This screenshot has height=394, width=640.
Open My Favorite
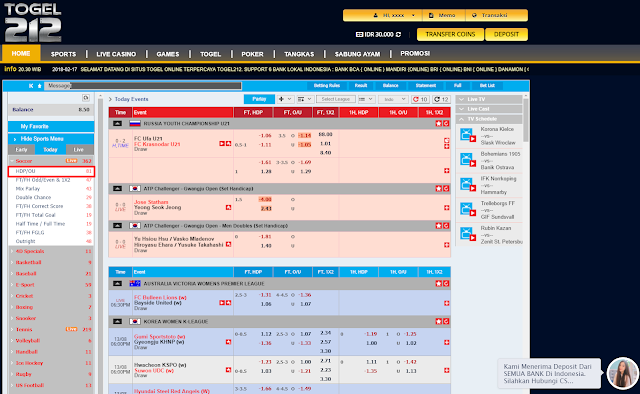51,126
